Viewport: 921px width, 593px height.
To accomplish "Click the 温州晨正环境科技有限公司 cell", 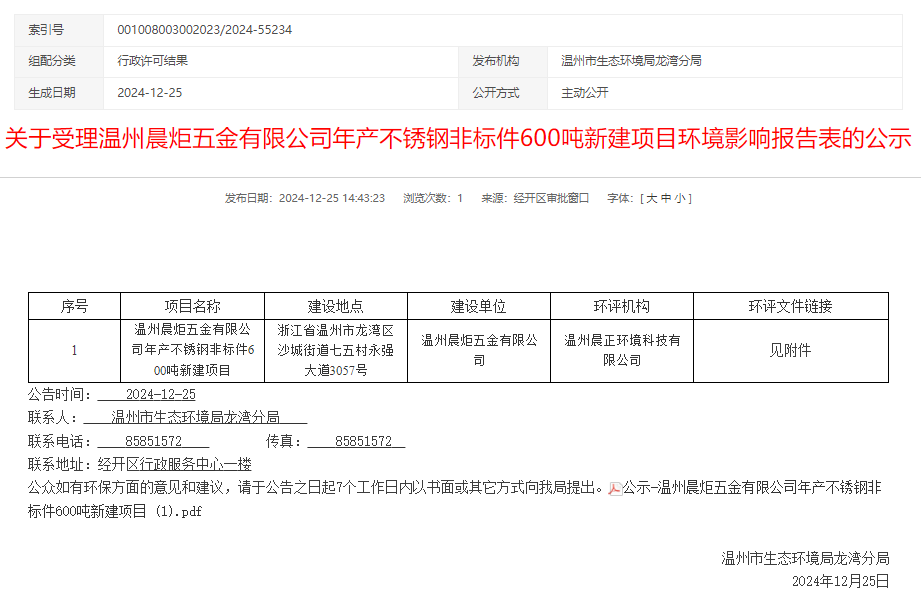I will click(621, 350).
